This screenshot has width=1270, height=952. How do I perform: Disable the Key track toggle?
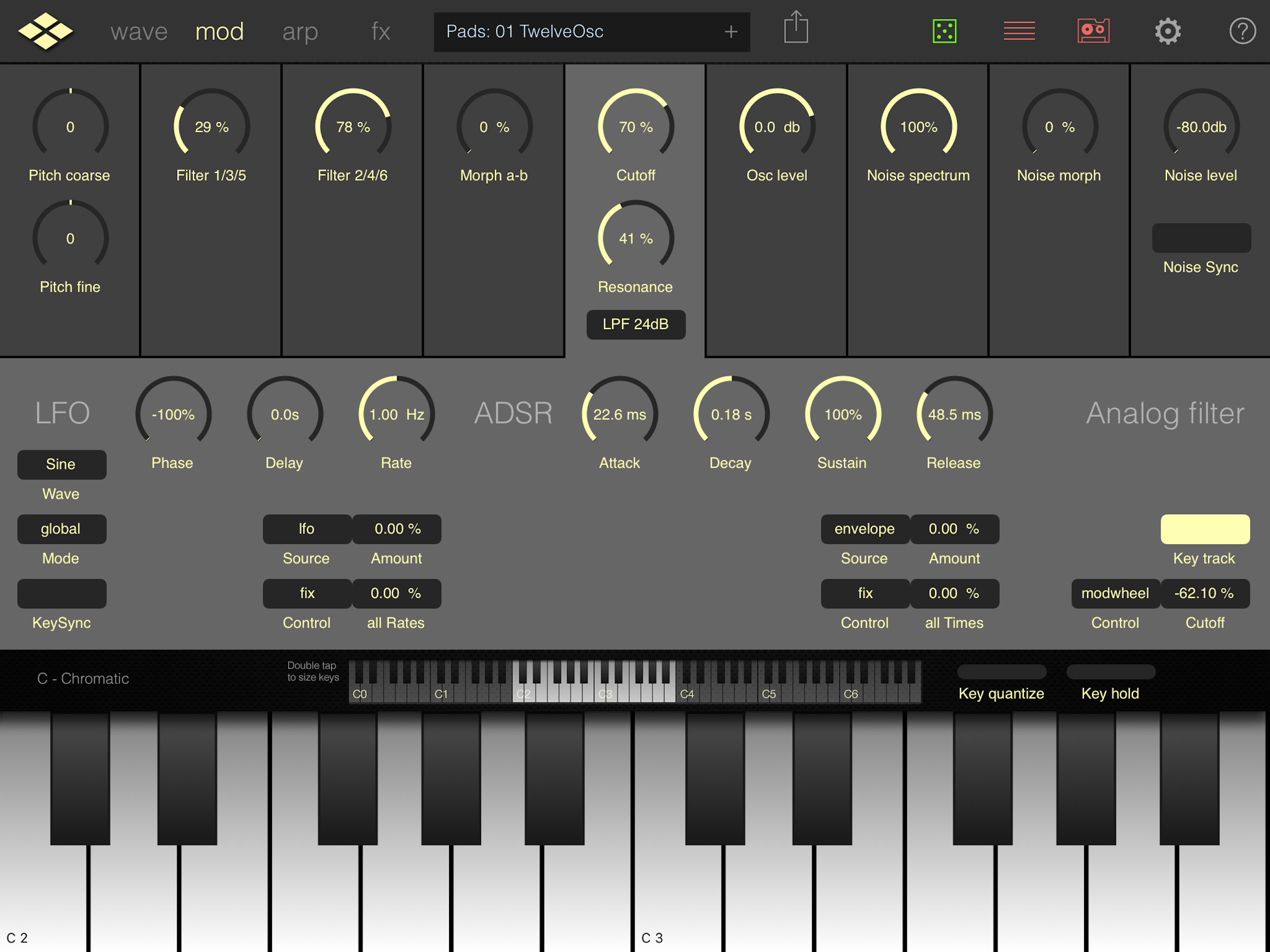pos(1205,529)
